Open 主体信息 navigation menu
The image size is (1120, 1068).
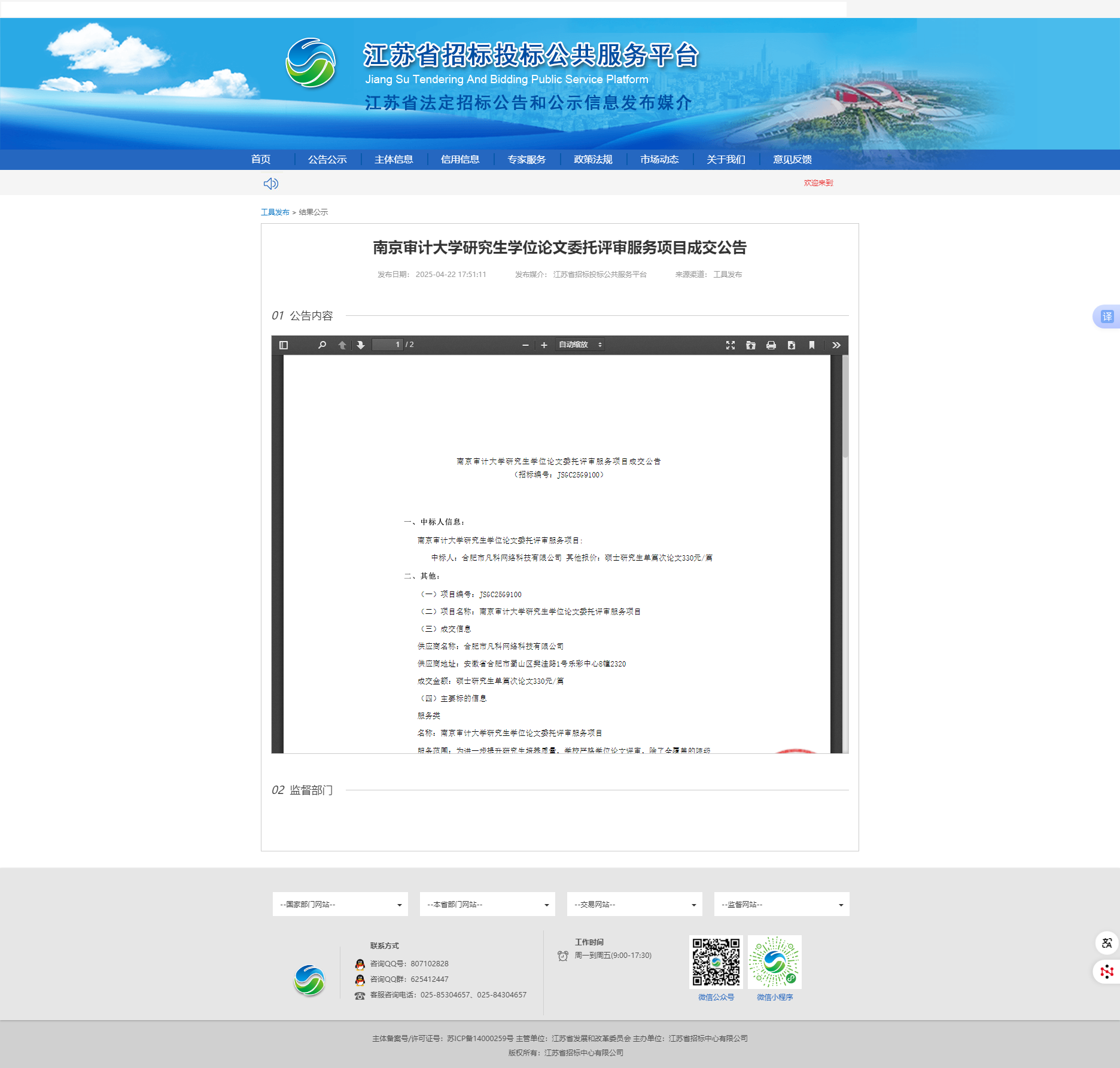click(x=394, y=159)
